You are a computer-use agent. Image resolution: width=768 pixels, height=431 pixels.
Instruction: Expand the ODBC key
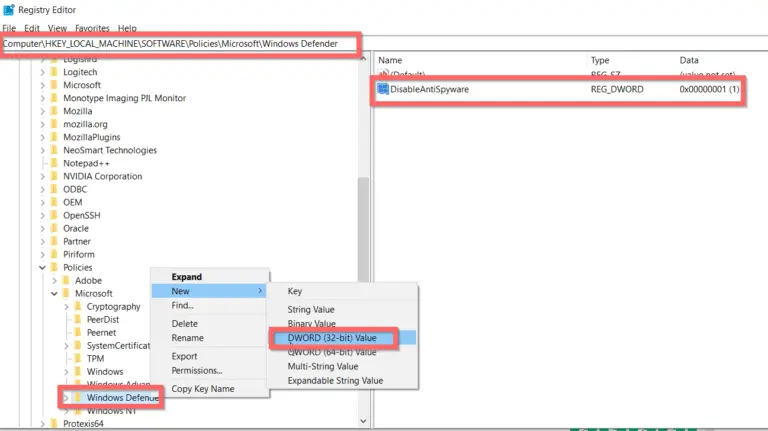pos(42,190)
